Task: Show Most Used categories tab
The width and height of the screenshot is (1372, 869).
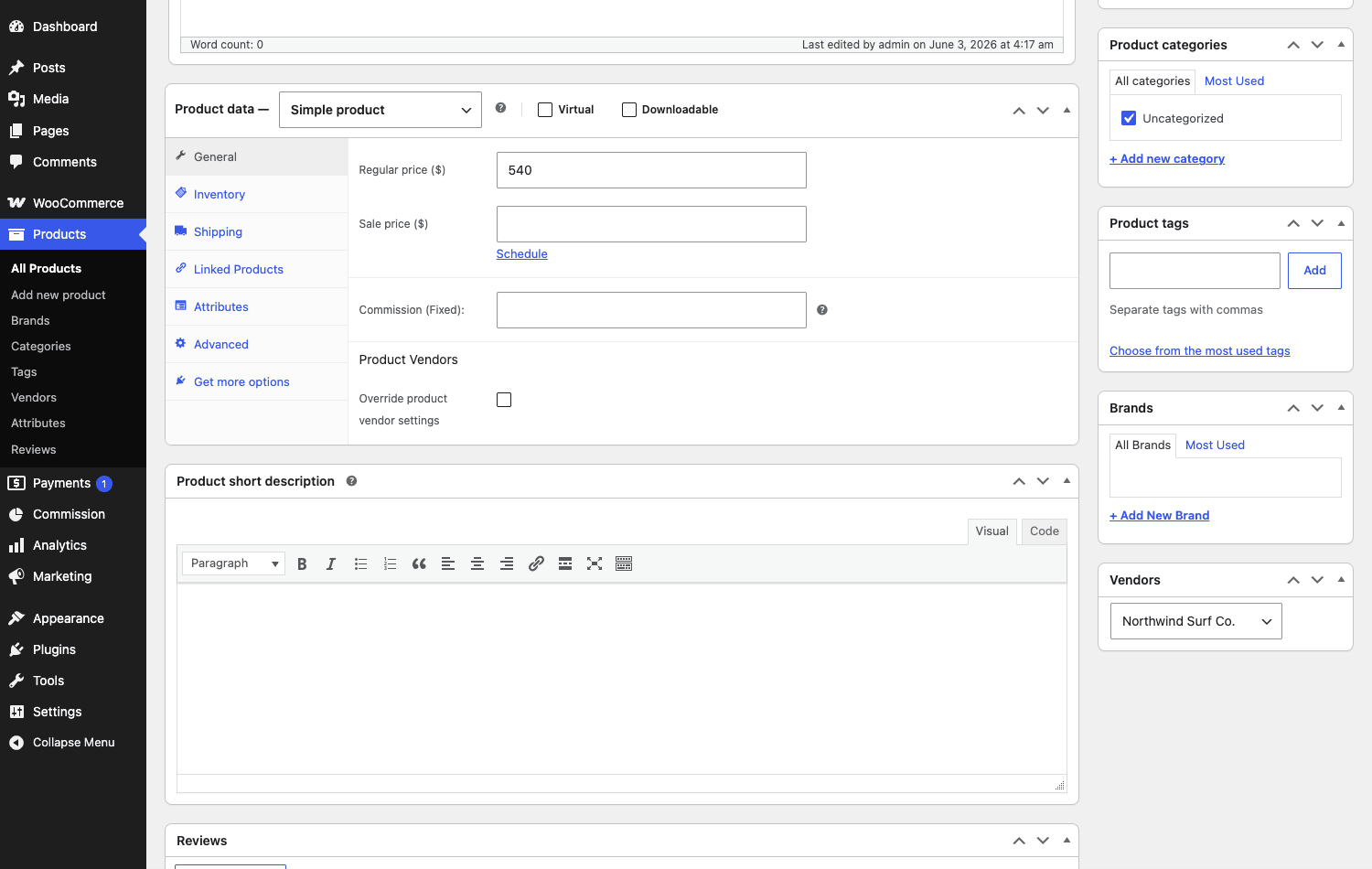Action: pos(1234,80)
